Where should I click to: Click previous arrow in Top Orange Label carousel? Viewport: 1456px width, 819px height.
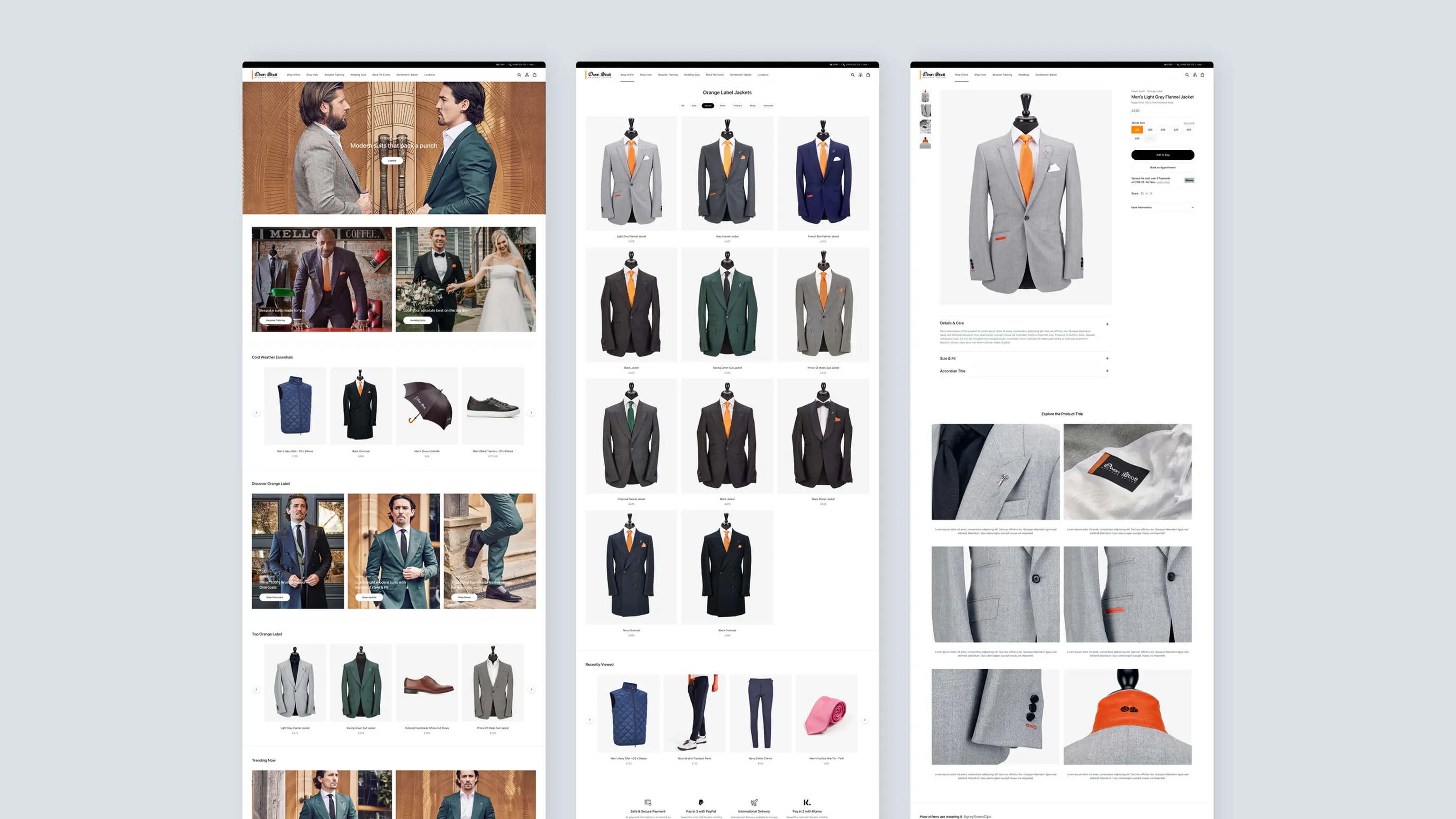point(256,690)
